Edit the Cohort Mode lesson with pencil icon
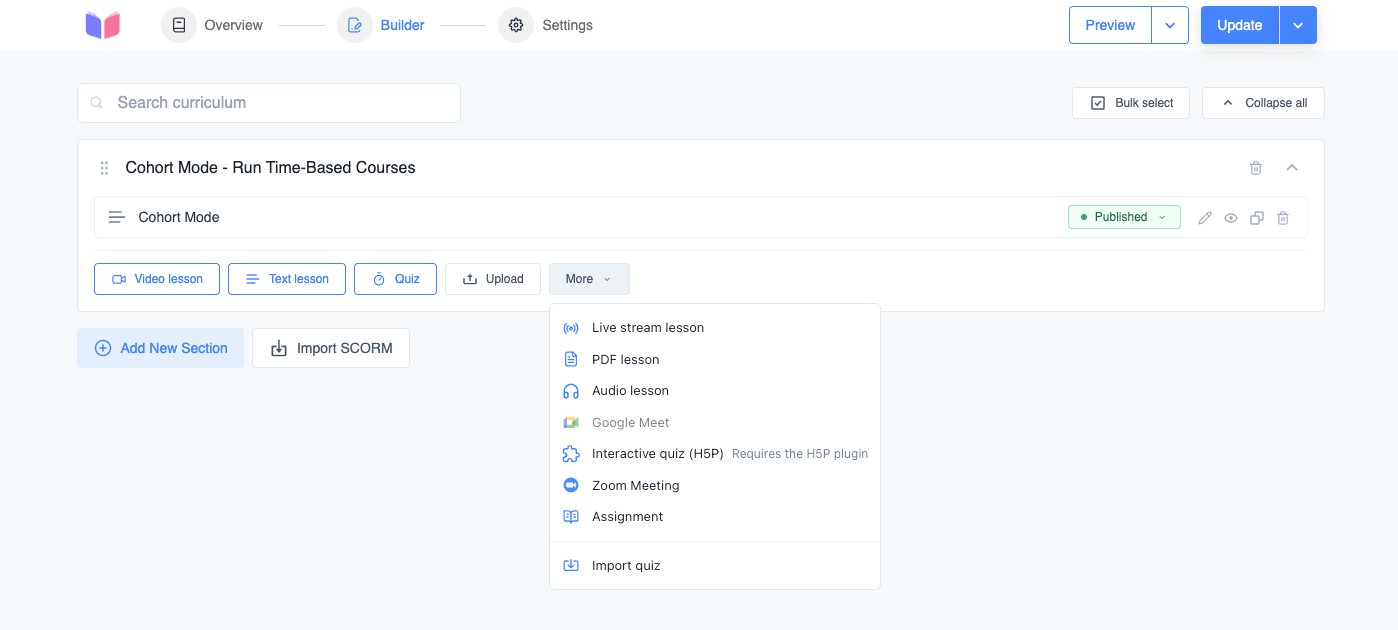Image resolution: width=1398 pixels, height=630 pixels. [x=1205, y=218]
